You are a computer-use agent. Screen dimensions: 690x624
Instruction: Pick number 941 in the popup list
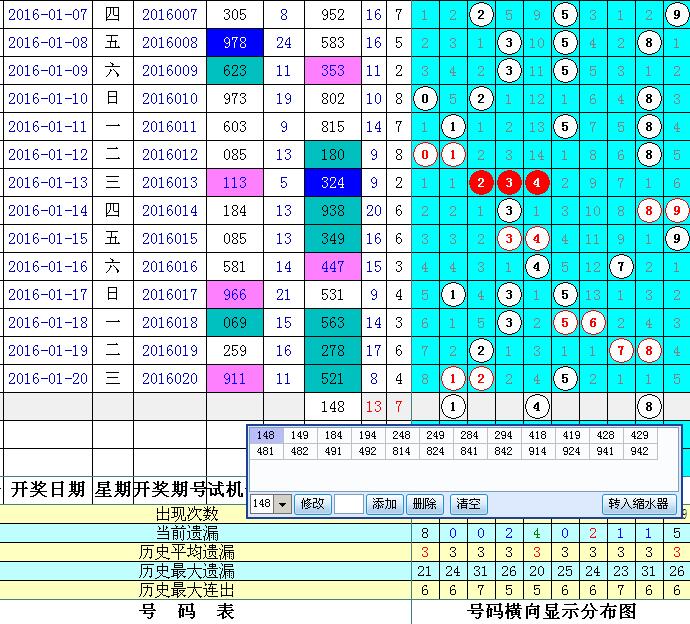606,451
